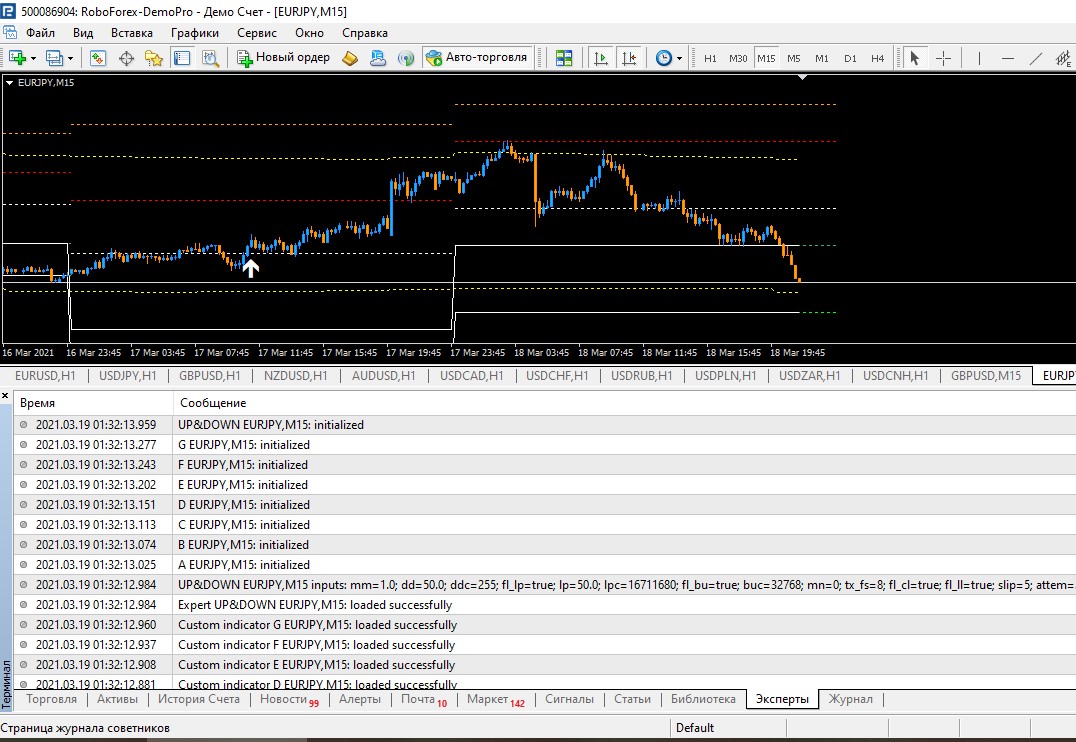This screenshot has width=1076, height=742.
Task: Click the chart shift marker triangle
Action: tap(802, 78)
